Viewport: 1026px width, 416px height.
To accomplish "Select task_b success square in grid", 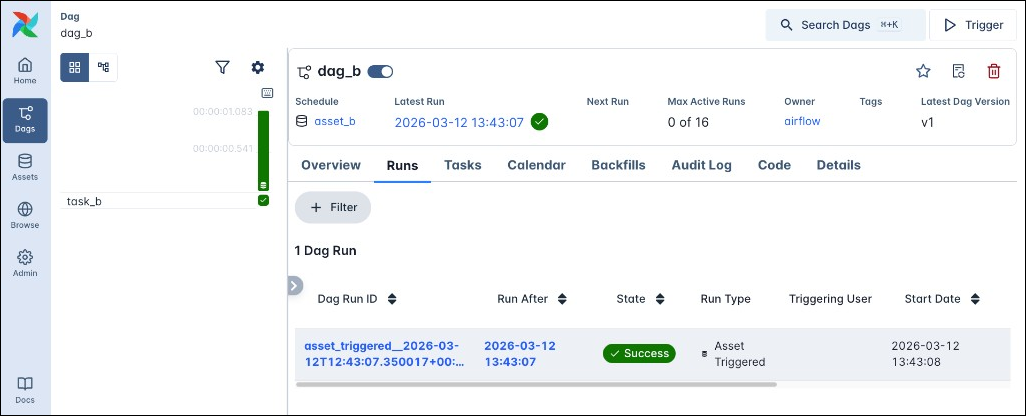I will coord(264,201).
